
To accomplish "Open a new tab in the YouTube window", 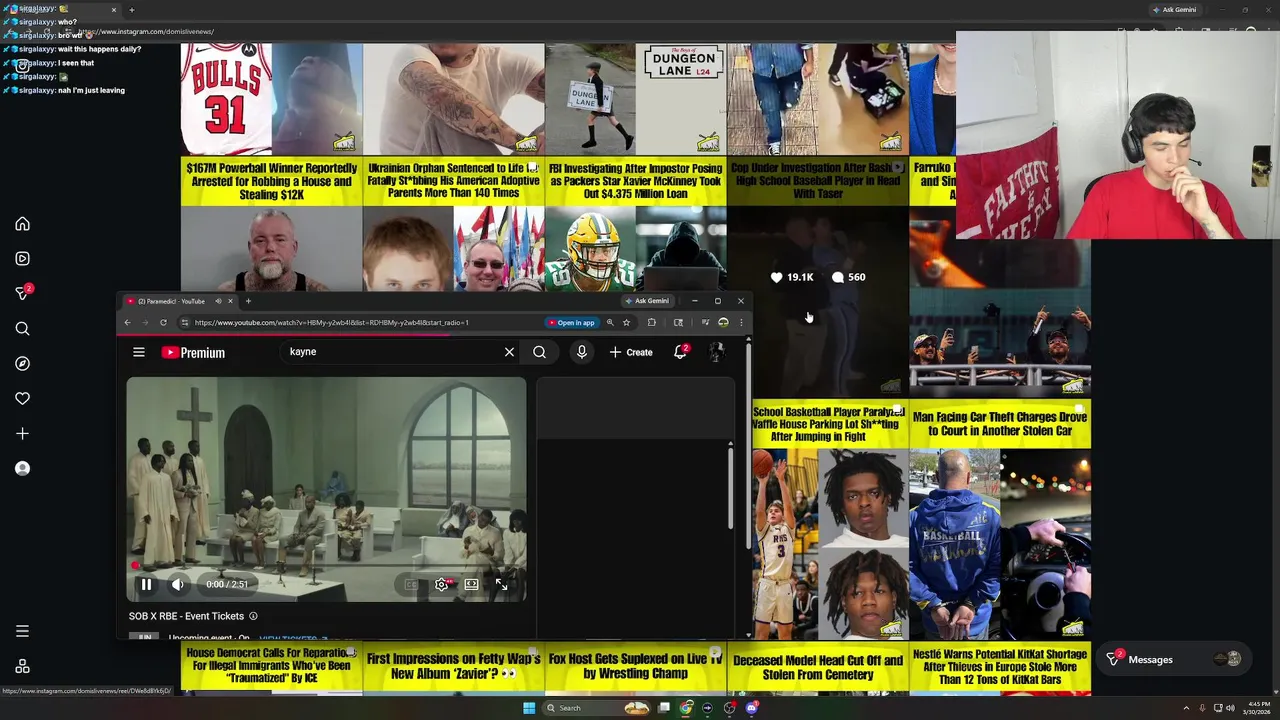I will [248, 301].
